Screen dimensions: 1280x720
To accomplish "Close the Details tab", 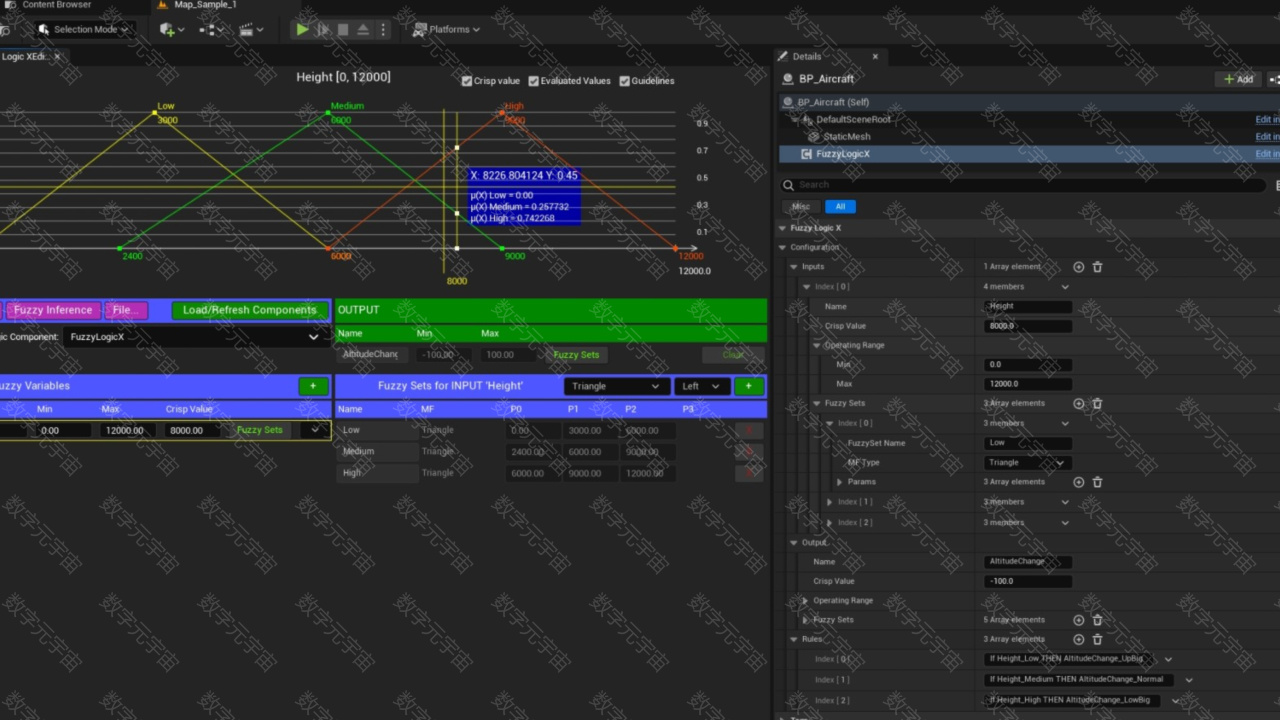I will 875,57.
